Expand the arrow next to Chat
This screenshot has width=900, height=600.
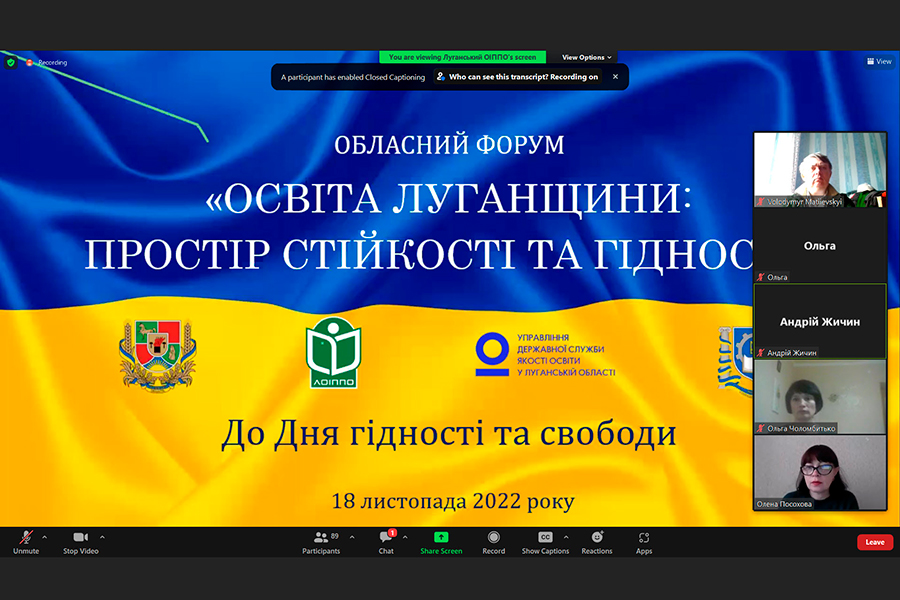[x=405, y=537]
